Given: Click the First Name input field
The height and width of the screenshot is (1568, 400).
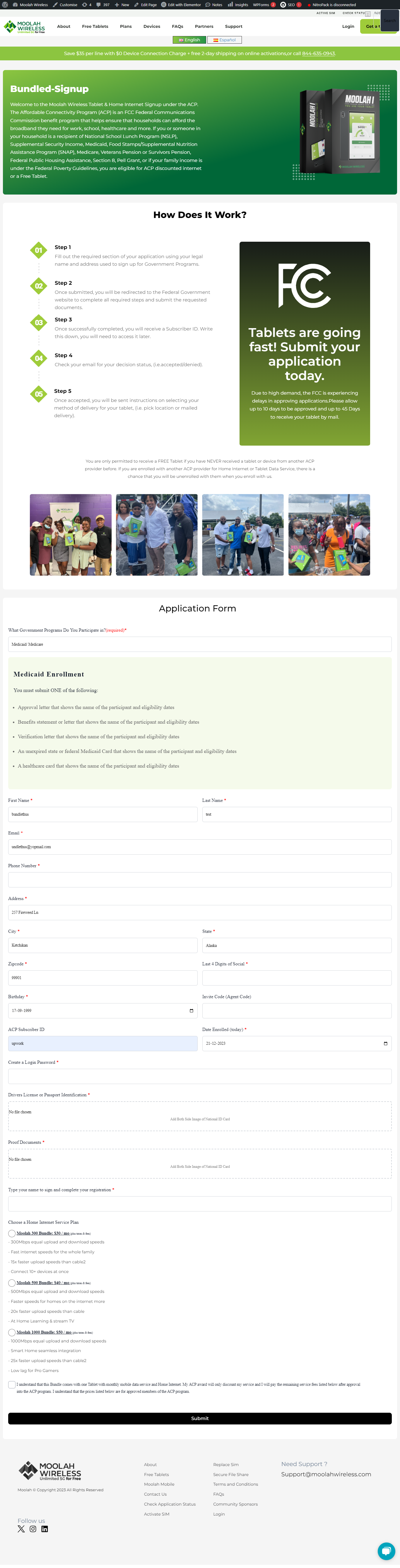Looking at the screenshot, I should (103, 814).
